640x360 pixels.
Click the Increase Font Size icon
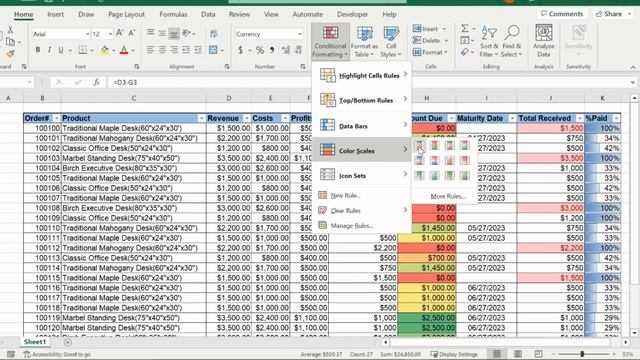pos(120,33)
